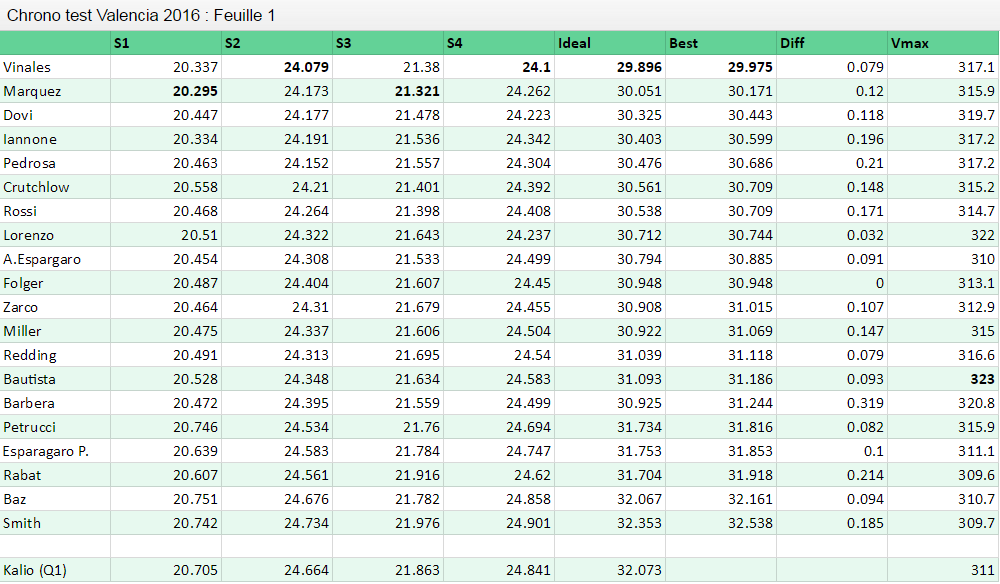Select Lorenzo's Vmax value 322
The width and height of the screenshot is (1000, 584).
pos(982,235)
